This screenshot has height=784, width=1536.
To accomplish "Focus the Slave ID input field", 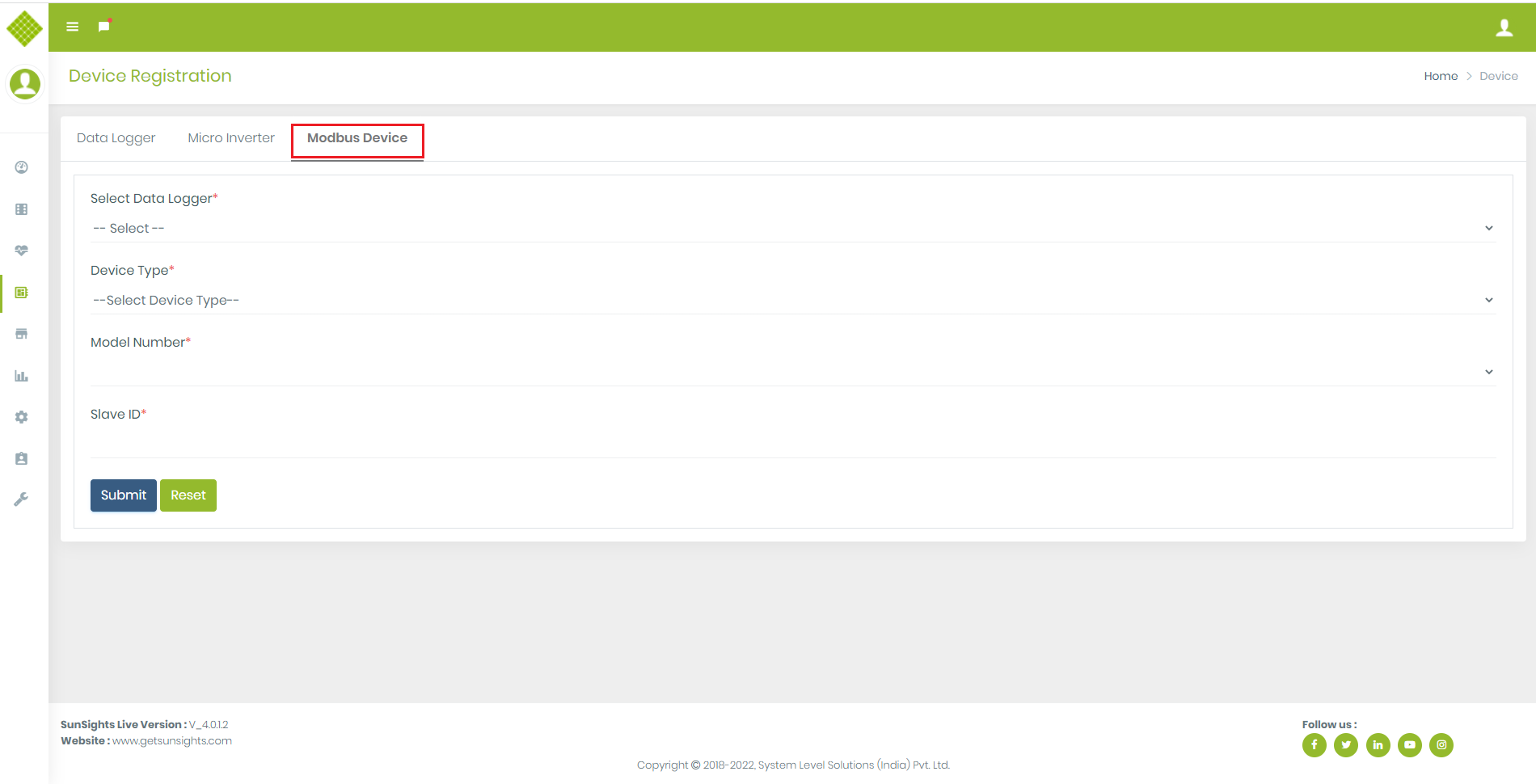I will (792, 444).
